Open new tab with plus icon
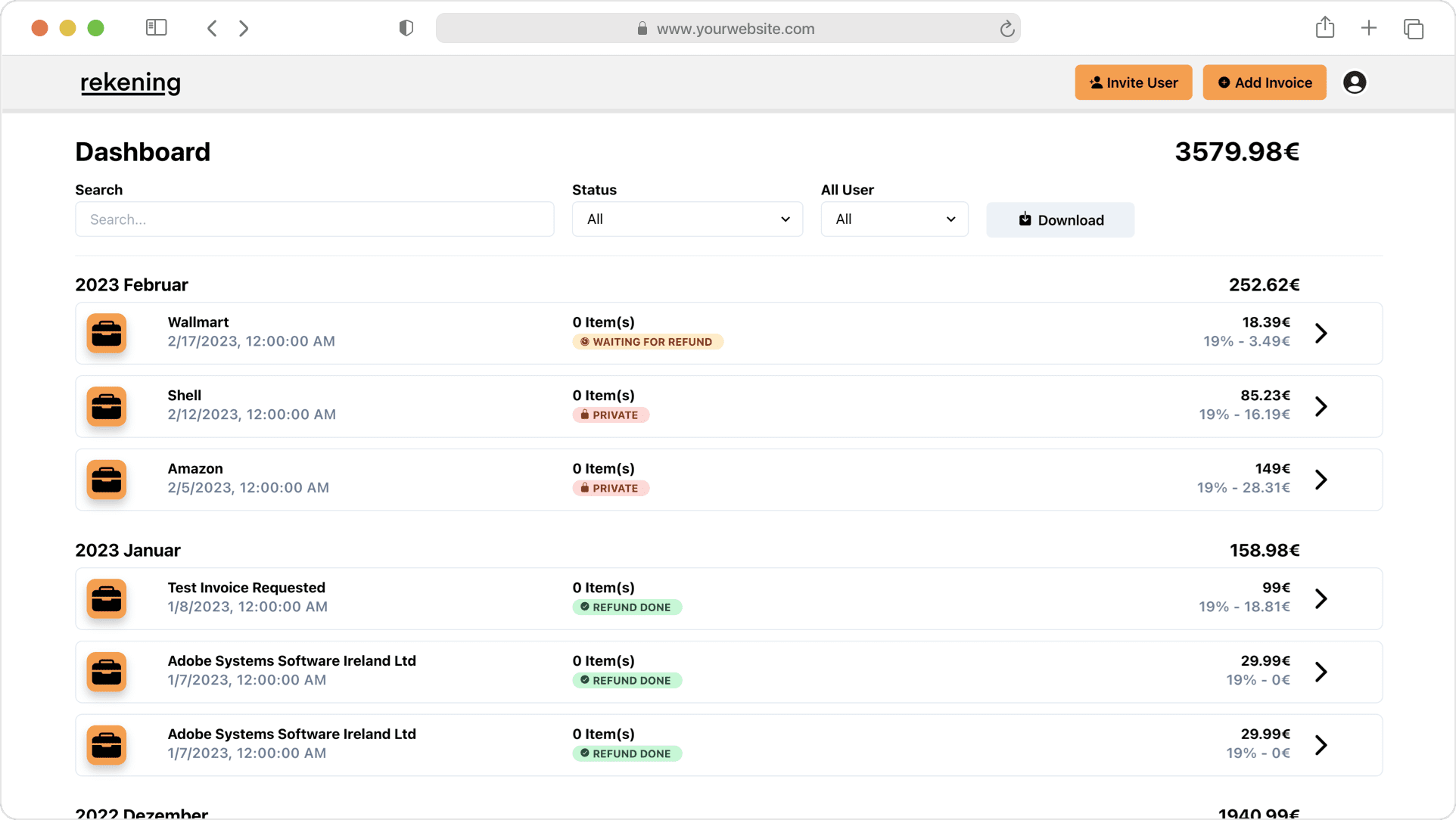Screen dimensions: 1456x820 pyautogui.click(x=1368, y=28)
